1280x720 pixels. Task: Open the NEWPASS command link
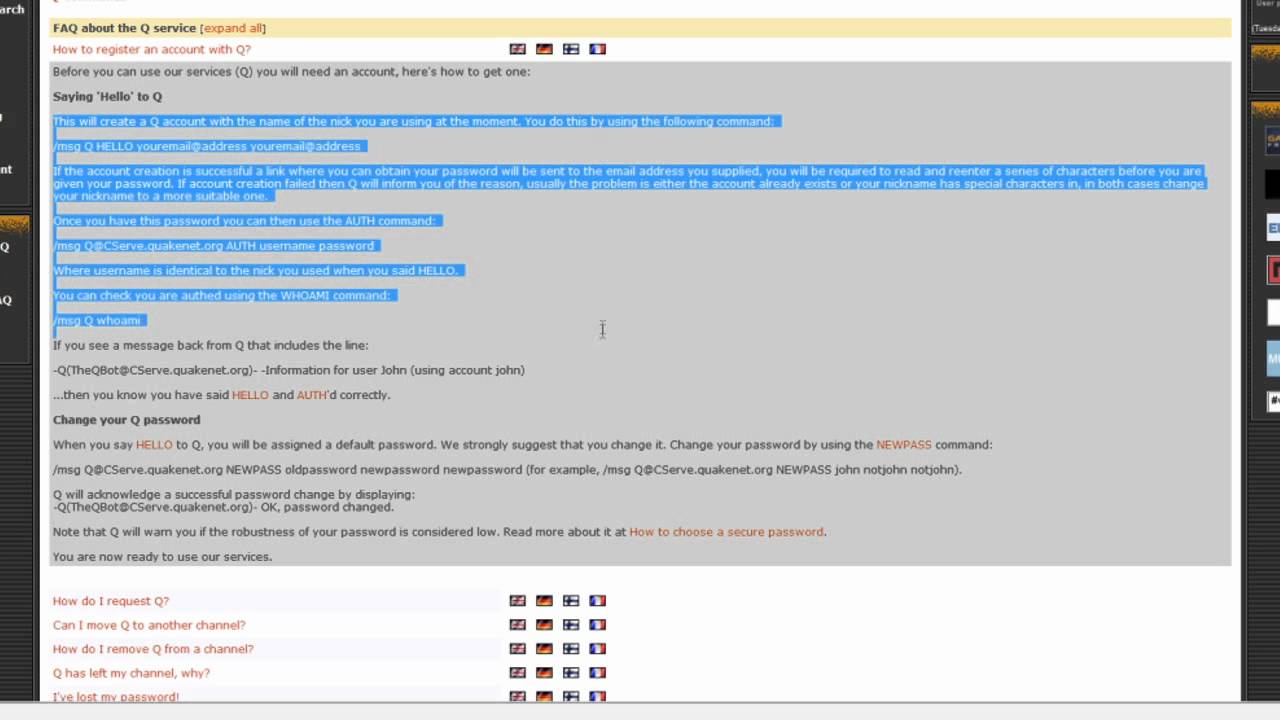click(x=904, y=445)
